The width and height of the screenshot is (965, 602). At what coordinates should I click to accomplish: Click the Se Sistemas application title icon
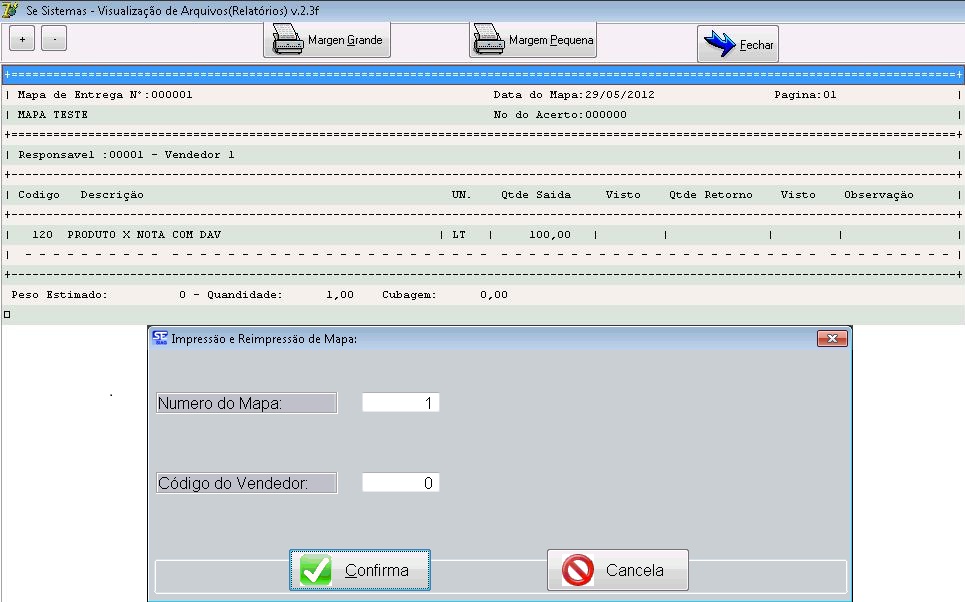(11, 9)
